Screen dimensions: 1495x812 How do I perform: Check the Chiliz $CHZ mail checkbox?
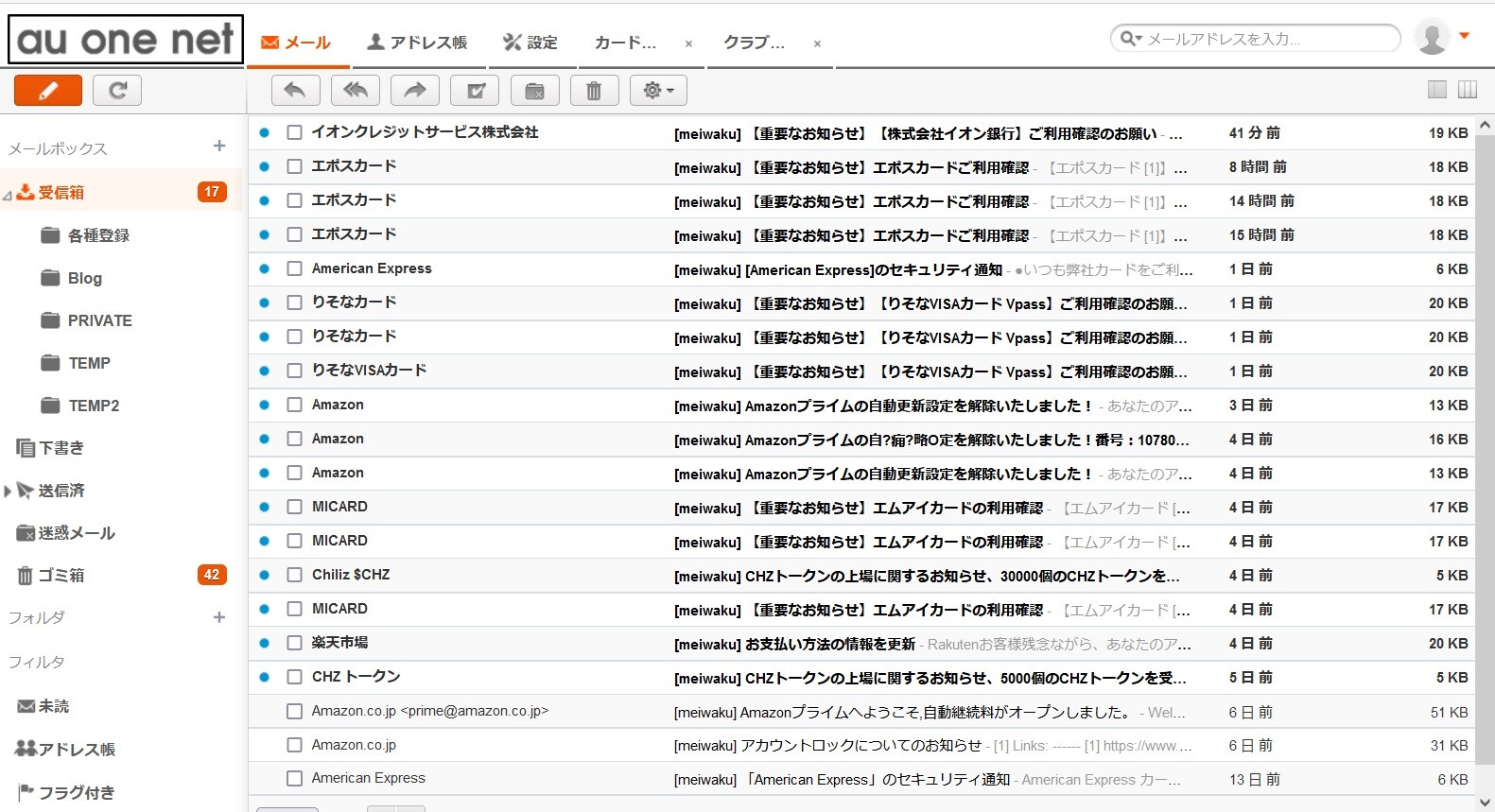pos(295,575)
